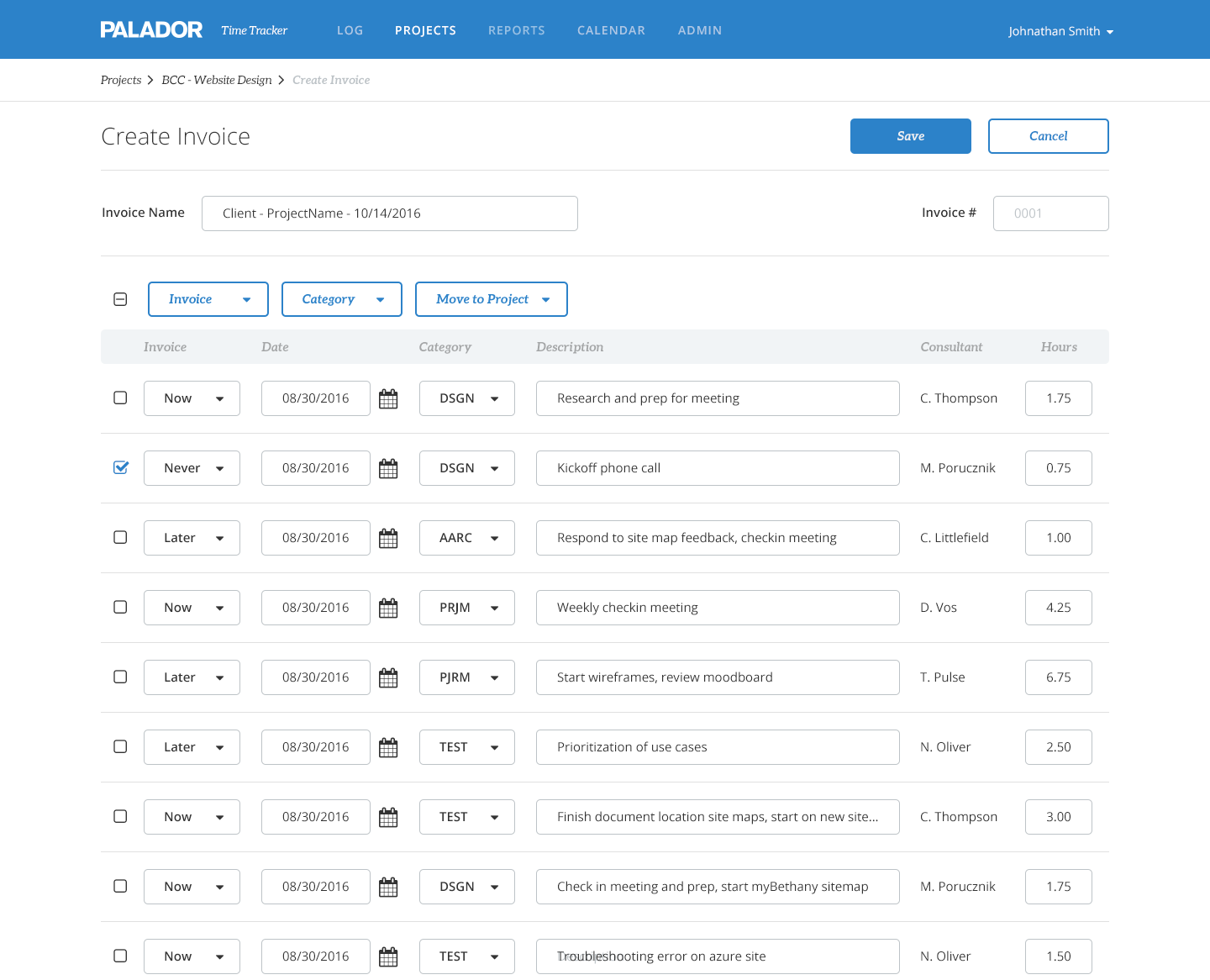Click the Description column header
1210x980 pixels.
point(570,347)
